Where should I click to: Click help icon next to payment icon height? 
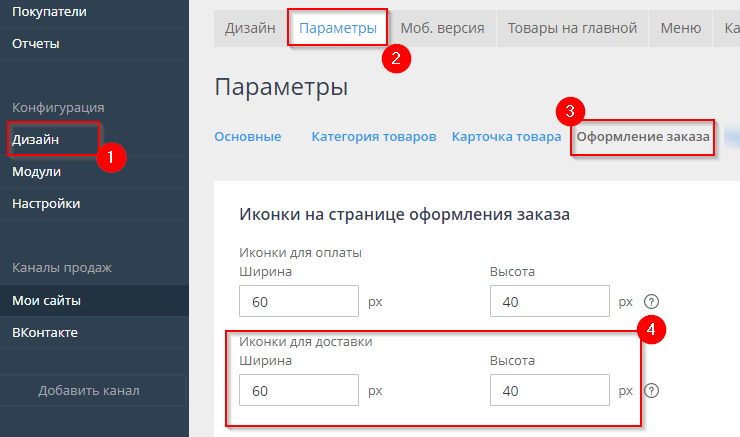point(652,302)
